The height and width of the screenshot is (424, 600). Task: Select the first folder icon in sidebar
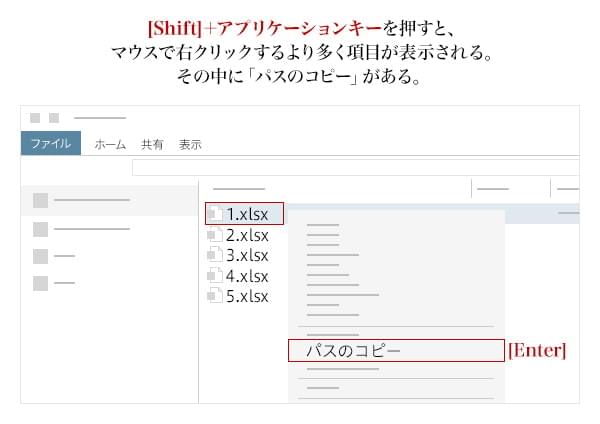point(40,200)
